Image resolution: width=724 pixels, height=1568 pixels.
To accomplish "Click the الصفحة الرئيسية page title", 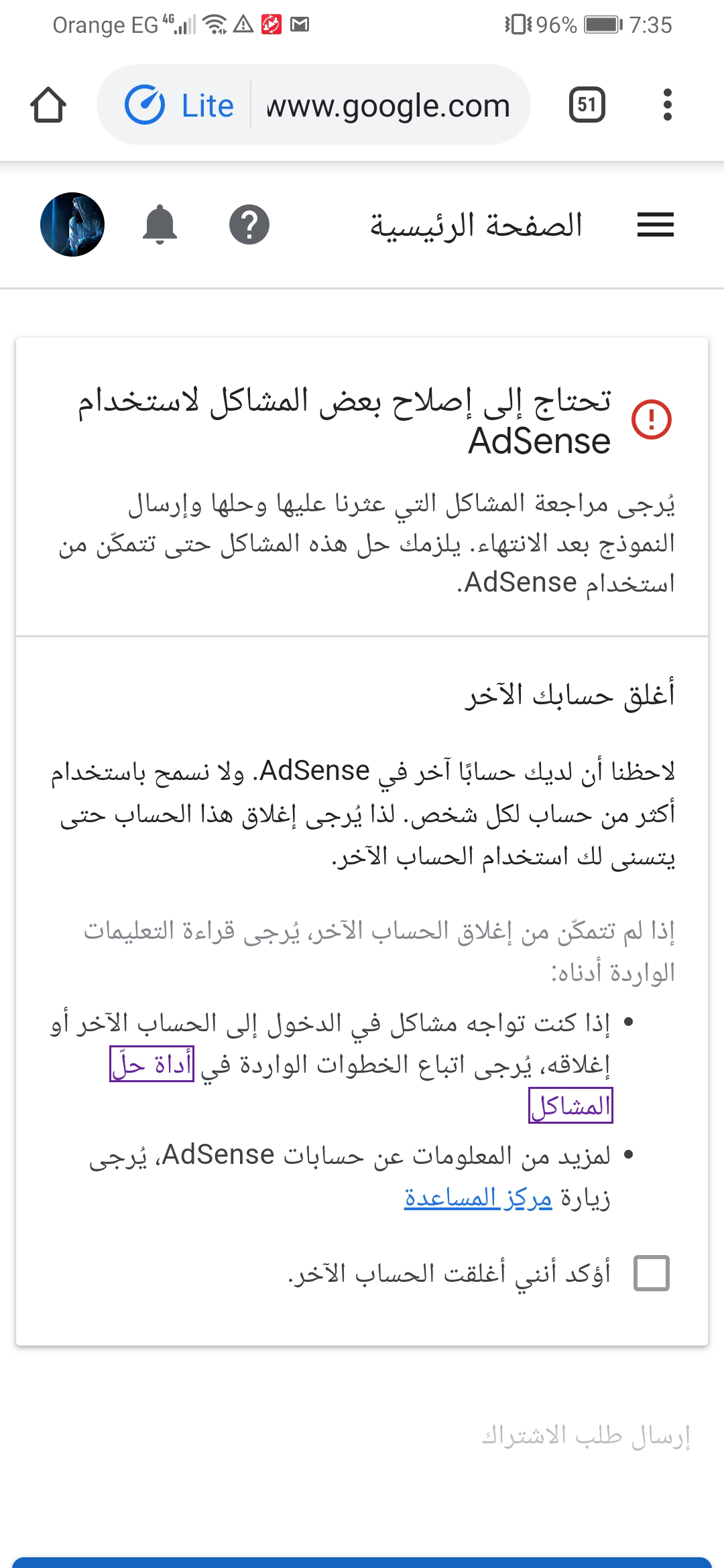I will [x=476, y=225].
